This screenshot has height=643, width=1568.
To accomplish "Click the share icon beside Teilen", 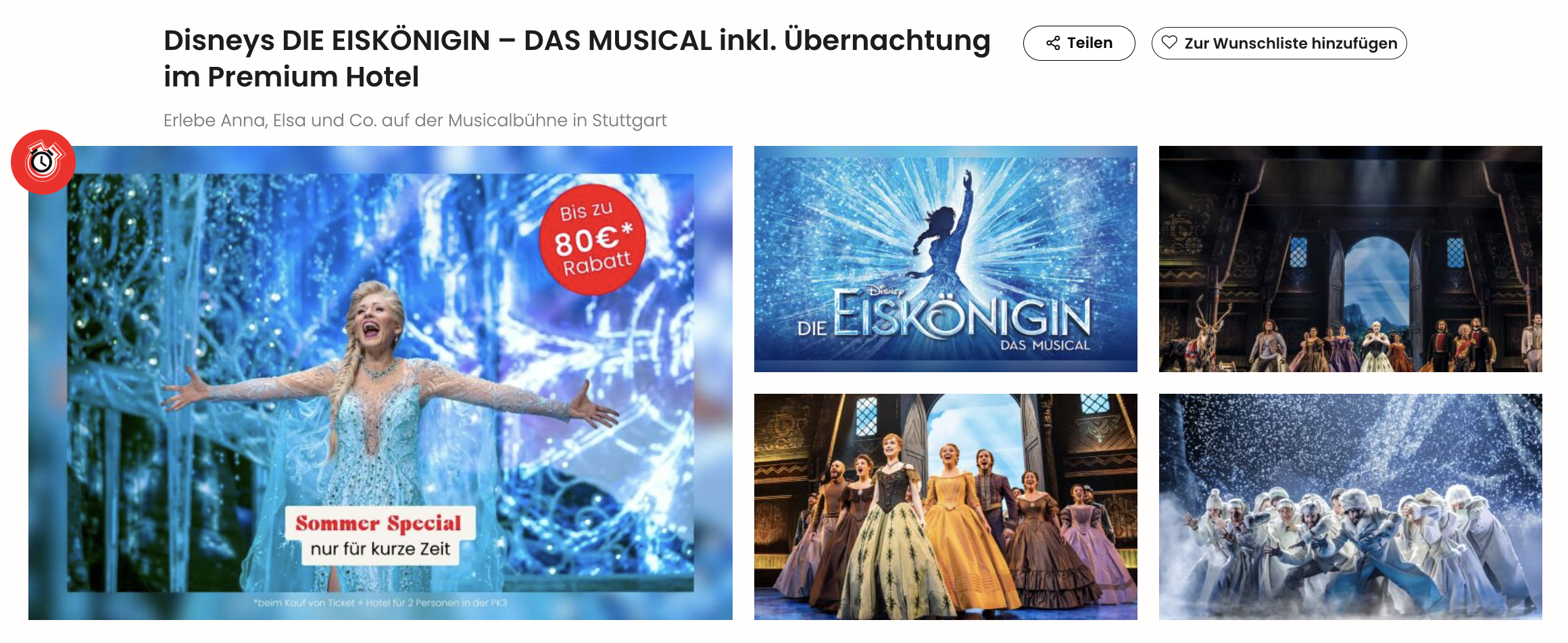I will 1052,43.
